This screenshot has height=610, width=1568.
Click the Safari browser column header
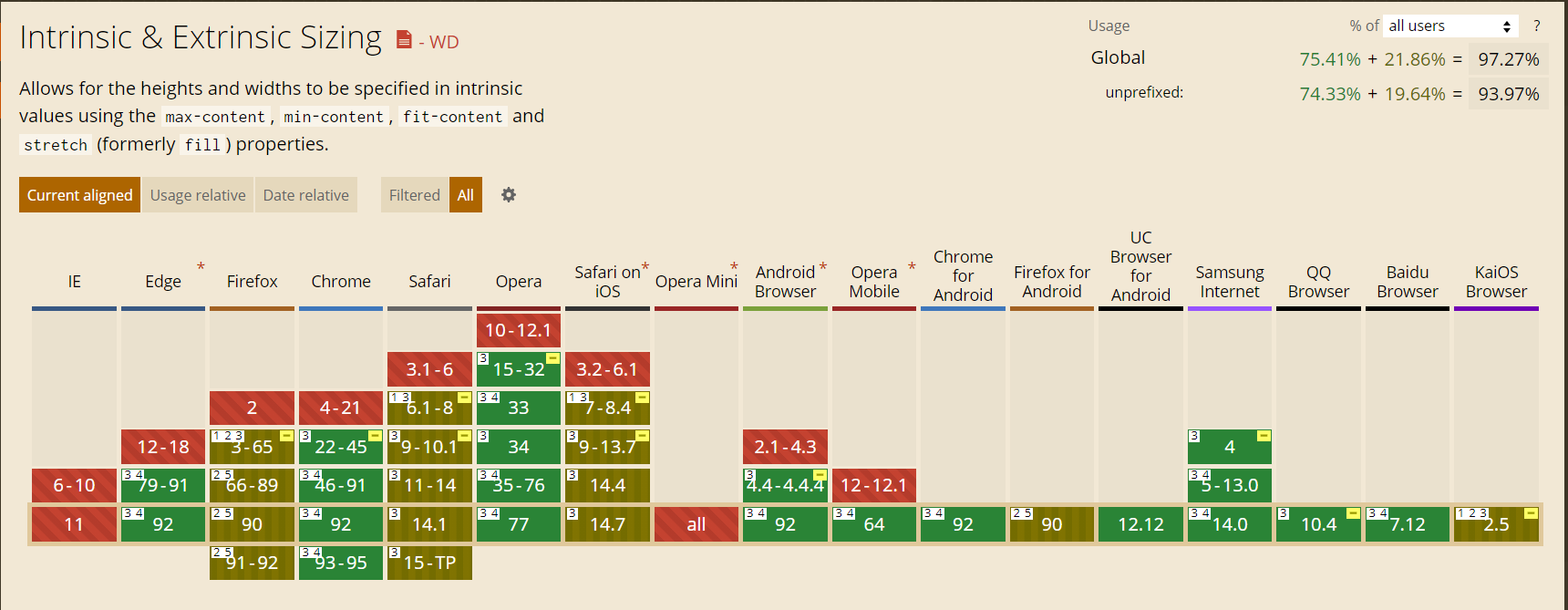point(429,281)
